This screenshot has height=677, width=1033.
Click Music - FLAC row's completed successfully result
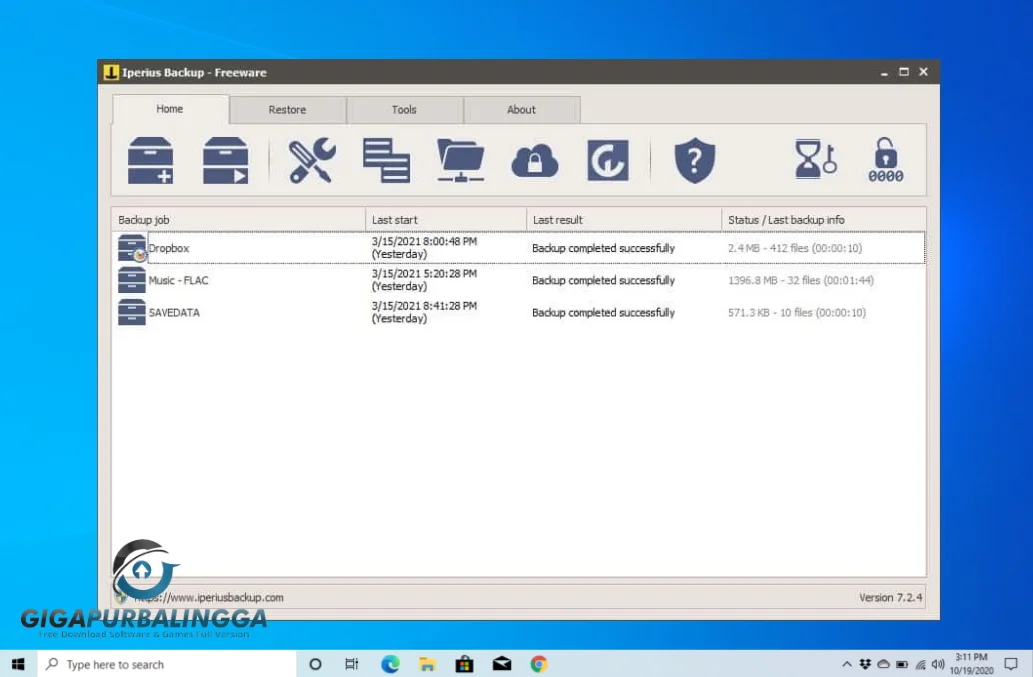coord(603,281)
